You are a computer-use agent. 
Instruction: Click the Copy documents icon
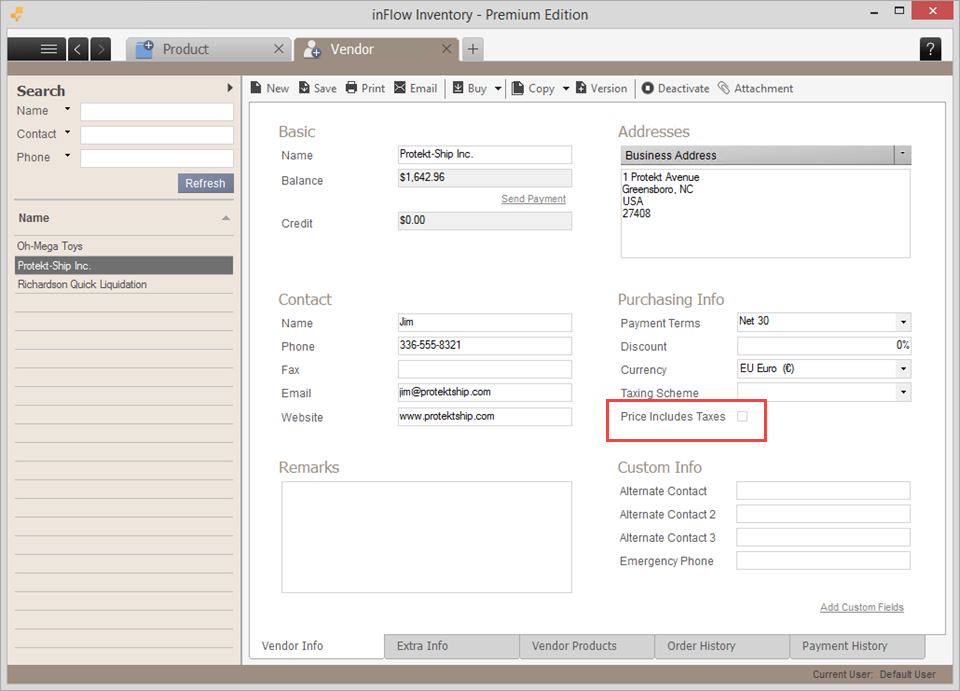click(x=518, y=88)
